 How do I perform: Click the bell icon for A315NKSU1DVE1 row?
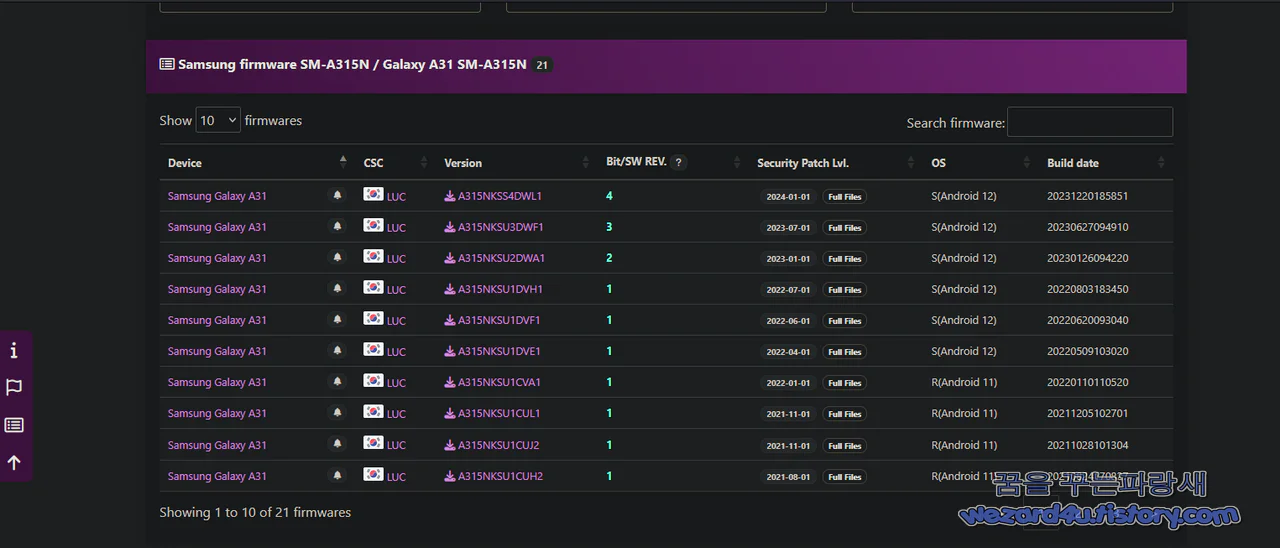pyautogui.click(x=337, y=351)
